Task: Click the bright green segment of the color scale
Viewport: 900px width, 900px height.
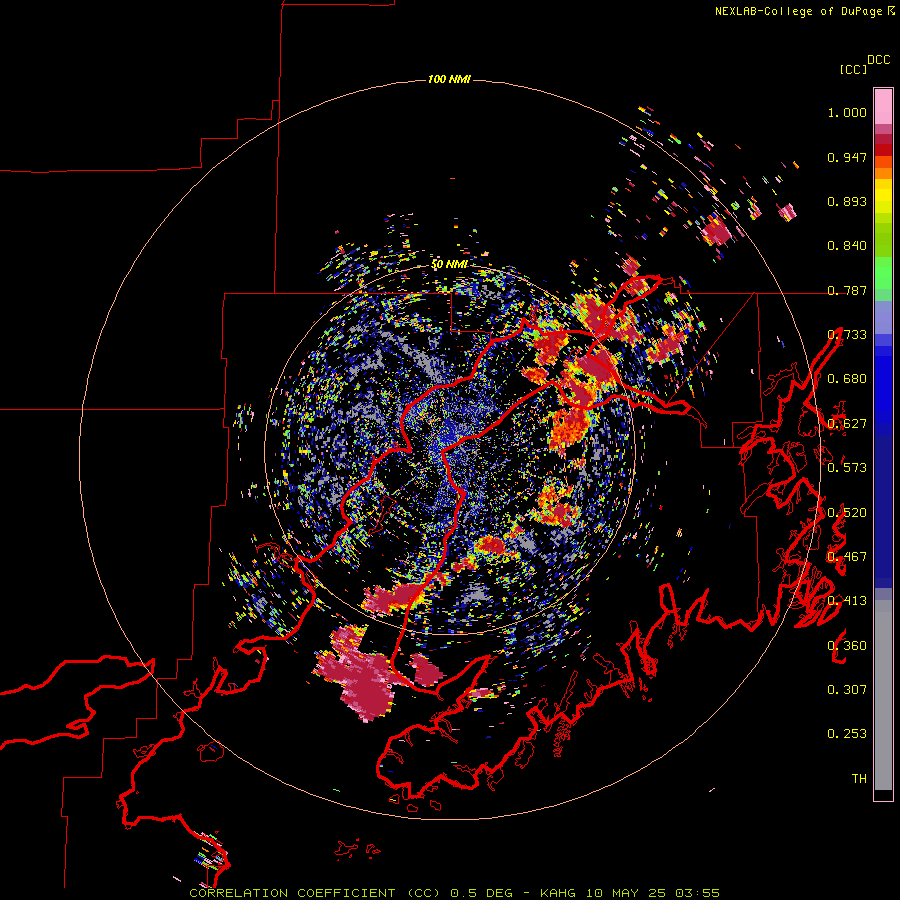Action: (883, 273)
